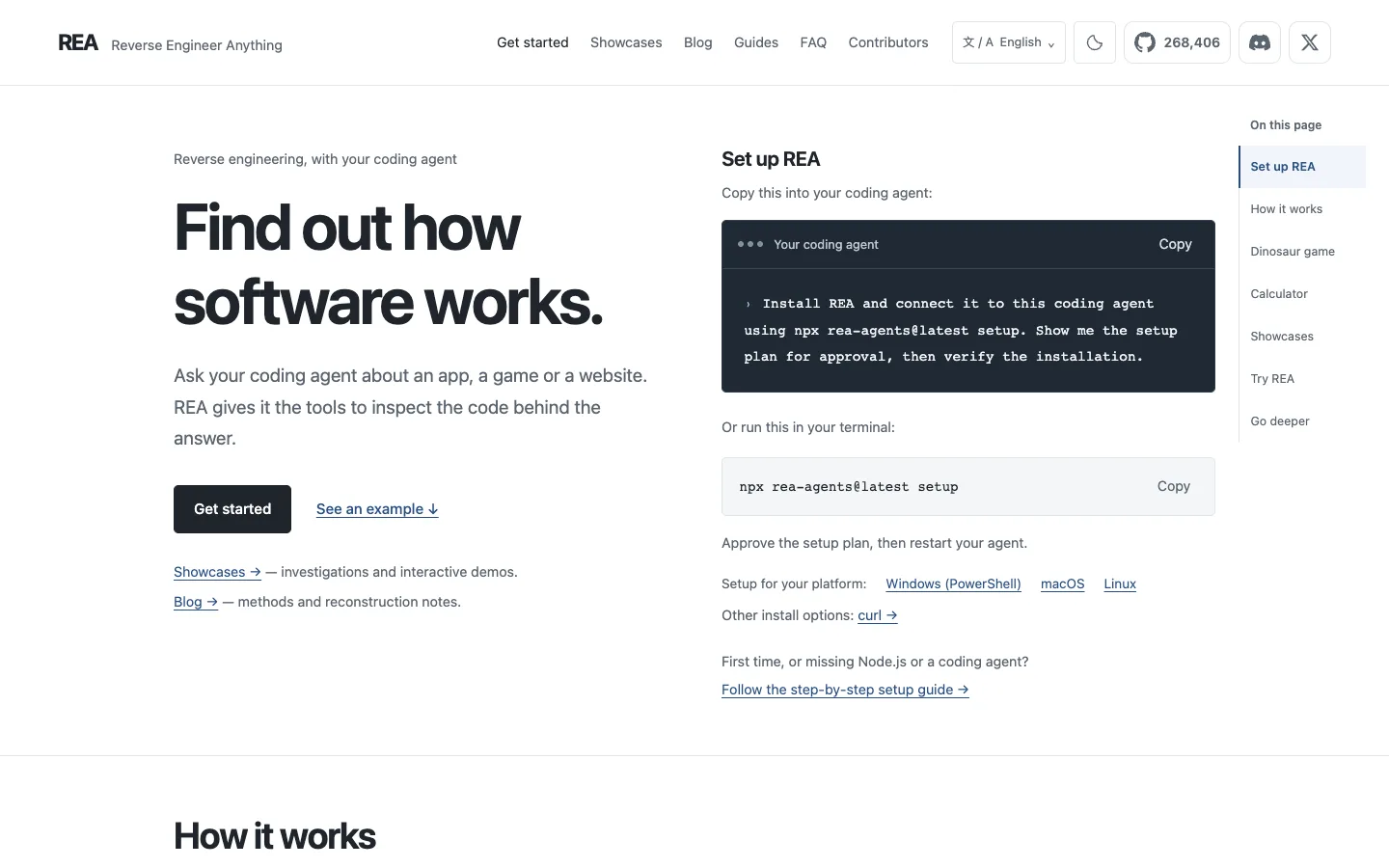Image resolution: width=1389 pixels, height=868 pixels.
Task: Jump to Try REA section
Action: [1302, 379]
